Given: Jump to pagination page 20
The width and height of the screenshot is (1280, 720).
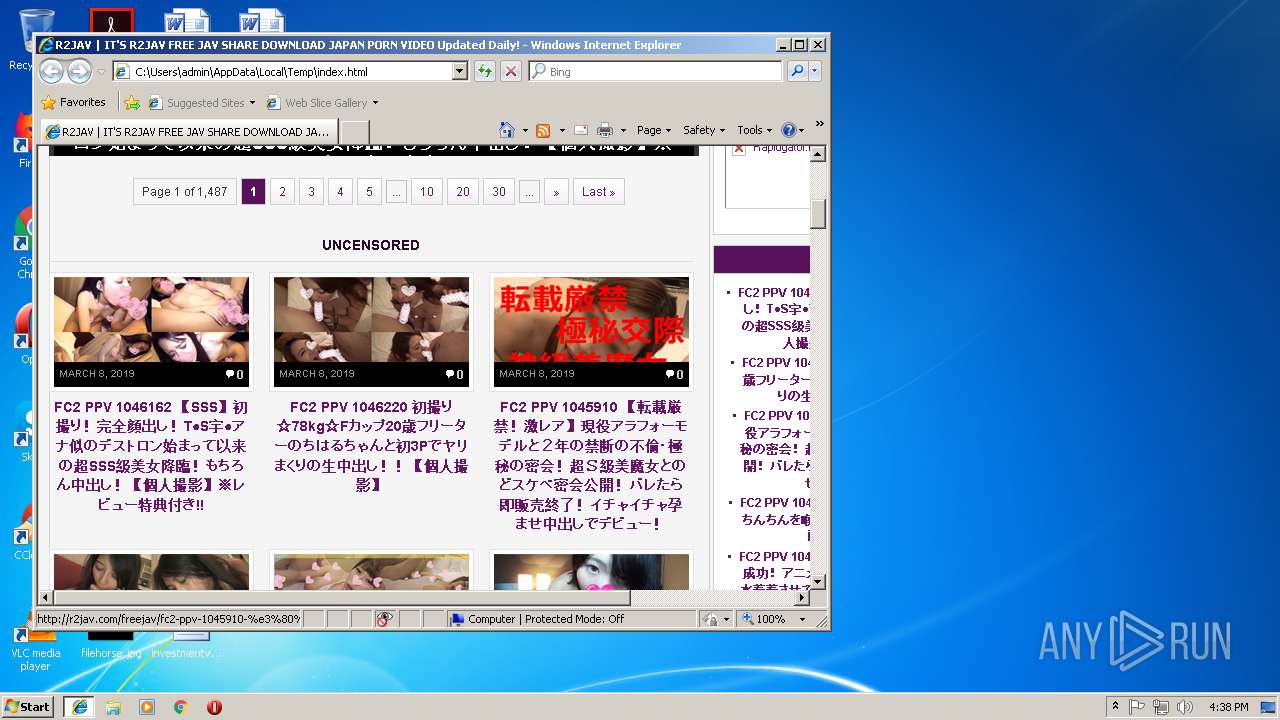Looking at the screenshot, I should pyautogui.click(x=462, y=192).
